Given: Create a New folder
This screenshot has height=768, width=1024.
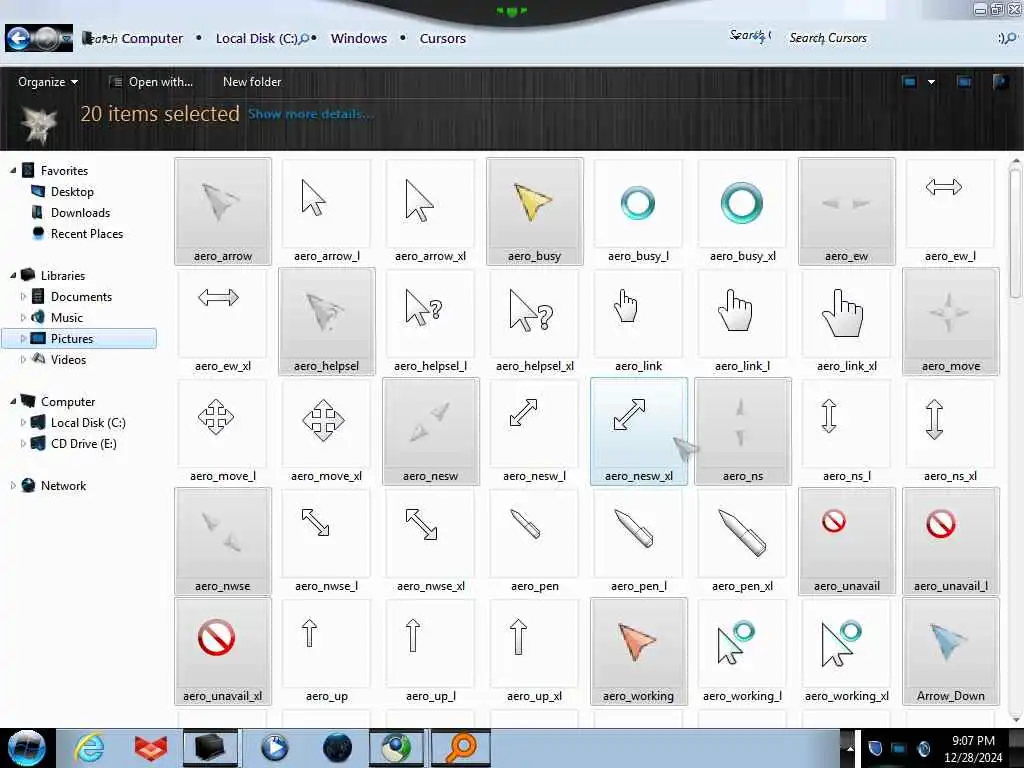Looking at the screenshot, I should [251, 82].
